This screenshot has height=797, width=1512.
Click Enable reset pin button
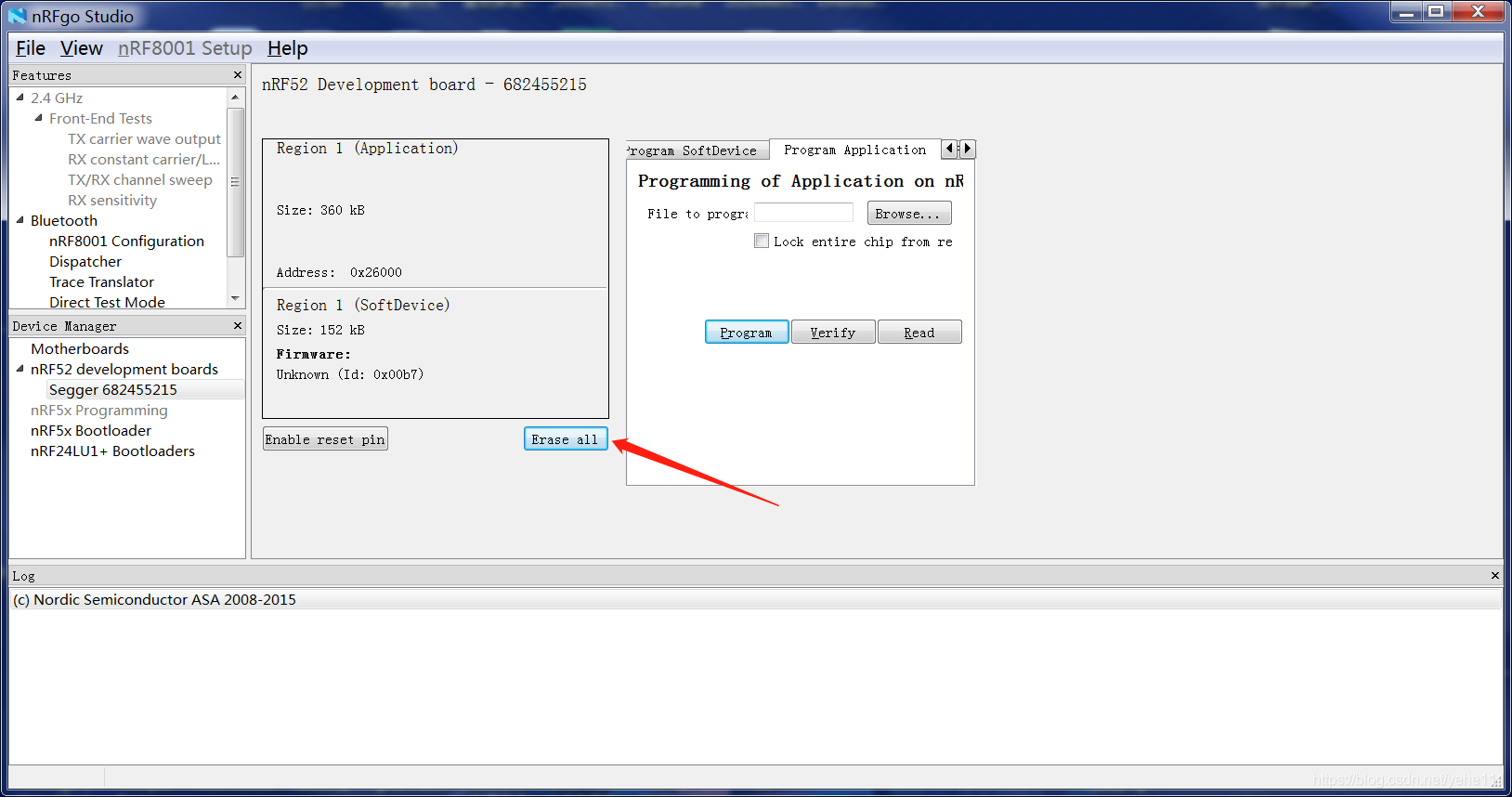tap(325, 439)
